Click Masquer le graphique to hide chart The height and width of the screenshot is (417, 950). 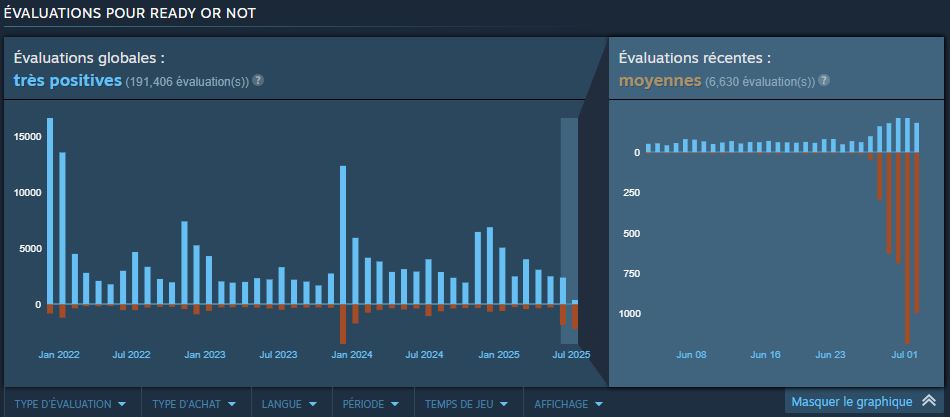tap(851, 402)
